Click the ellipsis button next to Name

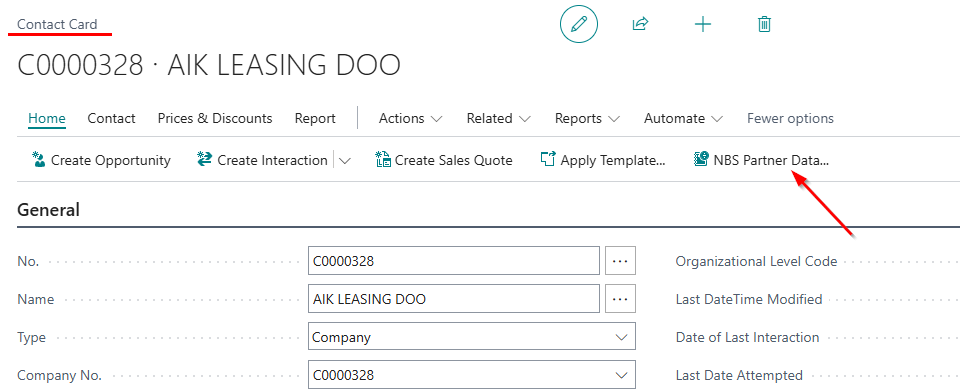coord(620,299)
